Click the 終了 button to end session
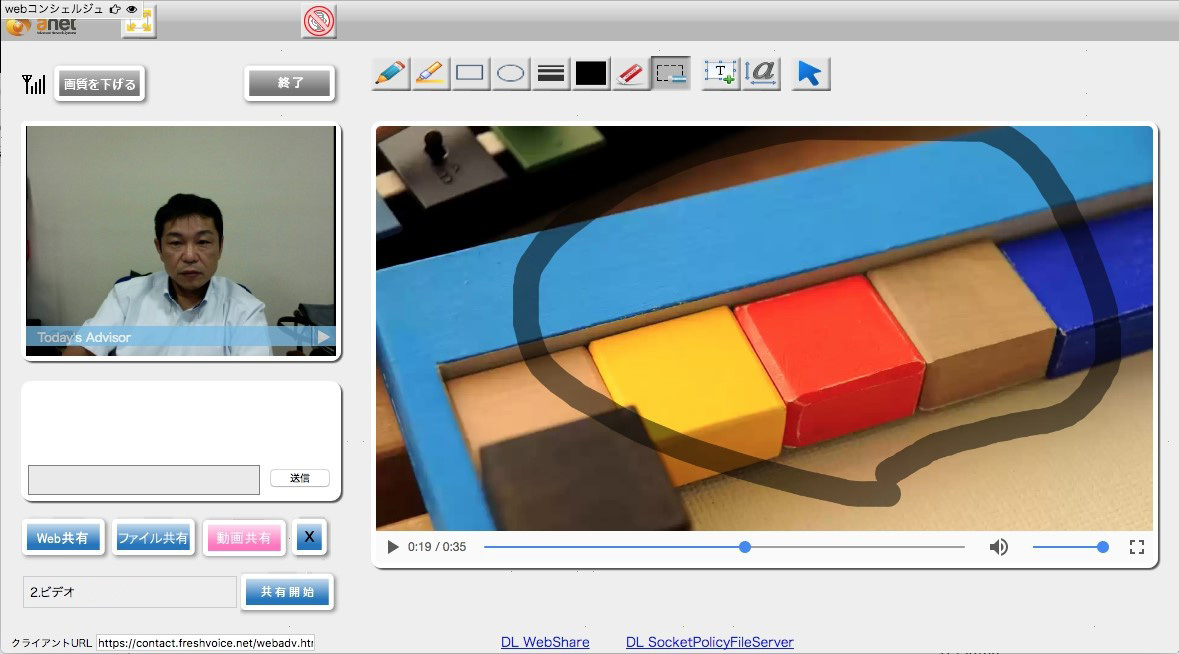Screen dimensions: 1179x654 coord(290,84)
